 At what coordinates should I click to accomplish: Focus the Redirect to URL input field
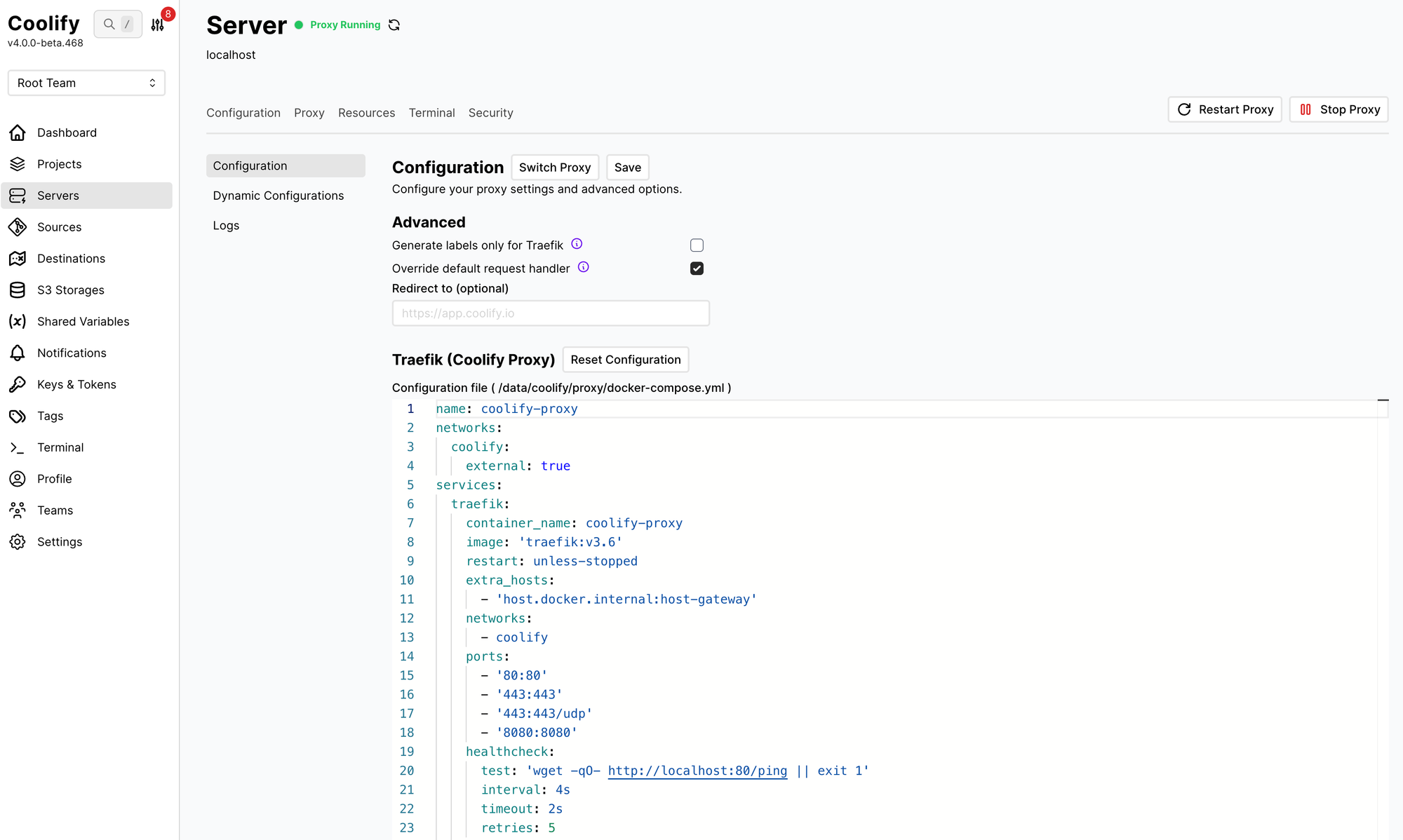(551, 313)
